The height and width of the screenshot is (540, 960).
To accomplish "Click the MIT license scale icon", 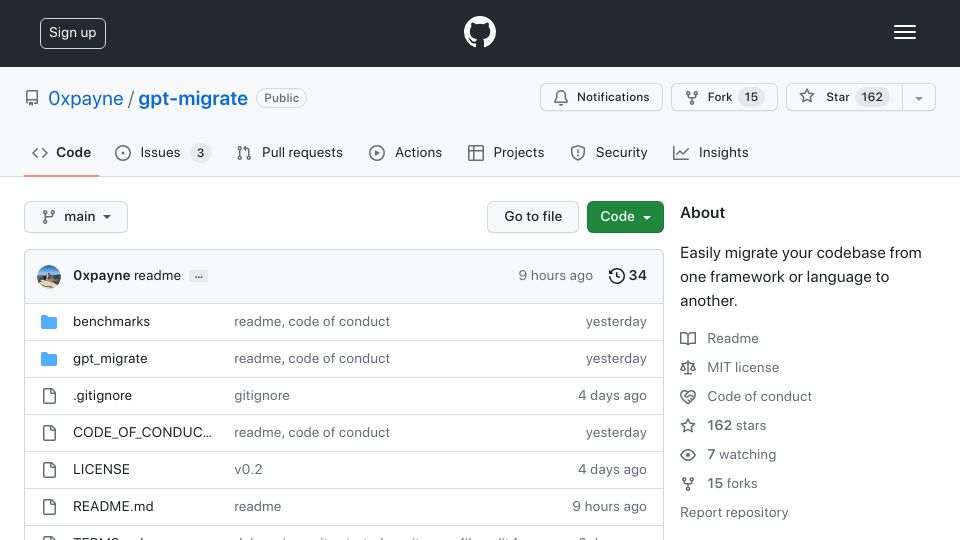I will coord(688,367).
